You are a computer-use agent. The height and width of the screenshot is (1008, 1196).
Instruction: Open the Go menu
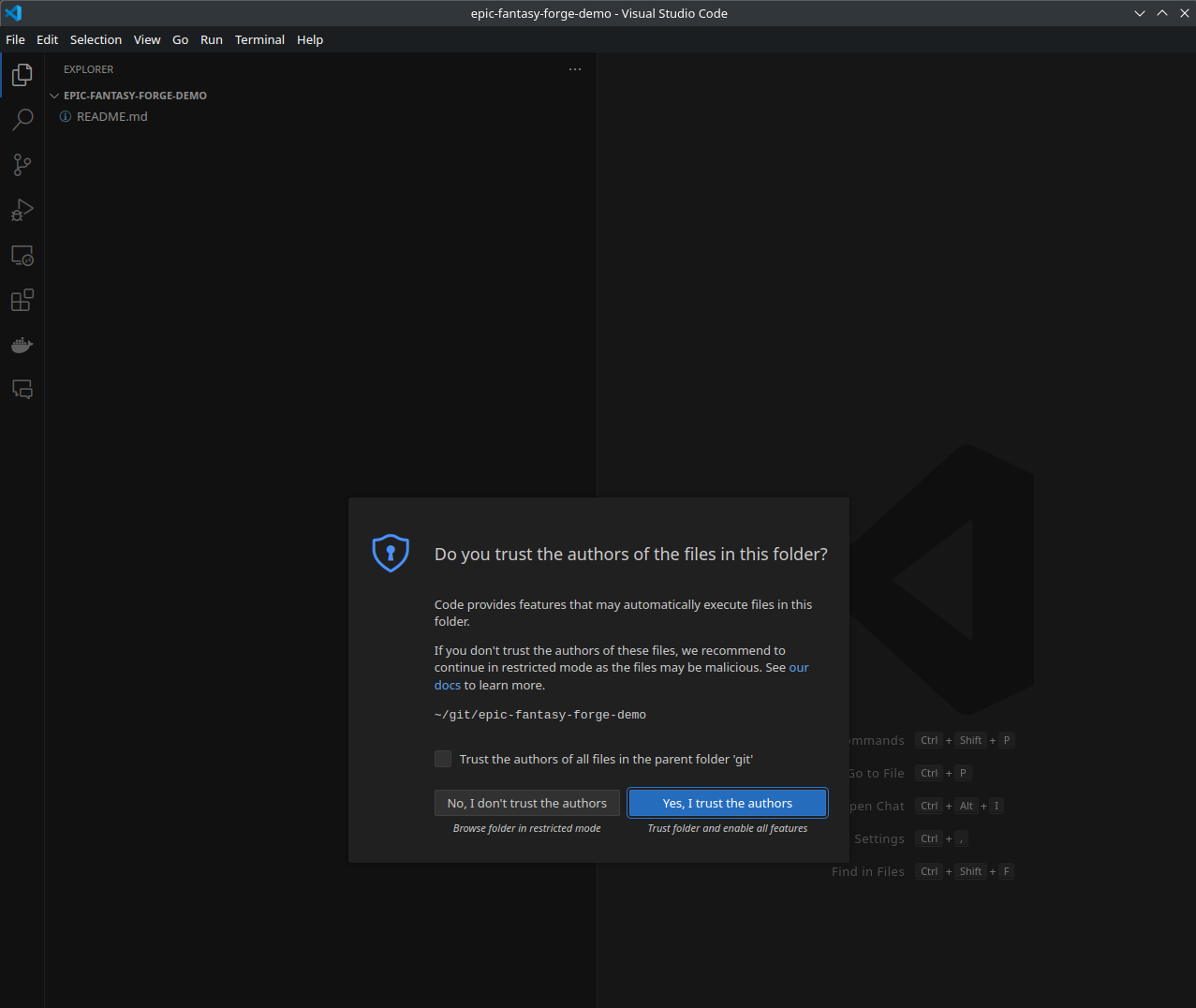[181, 39]
